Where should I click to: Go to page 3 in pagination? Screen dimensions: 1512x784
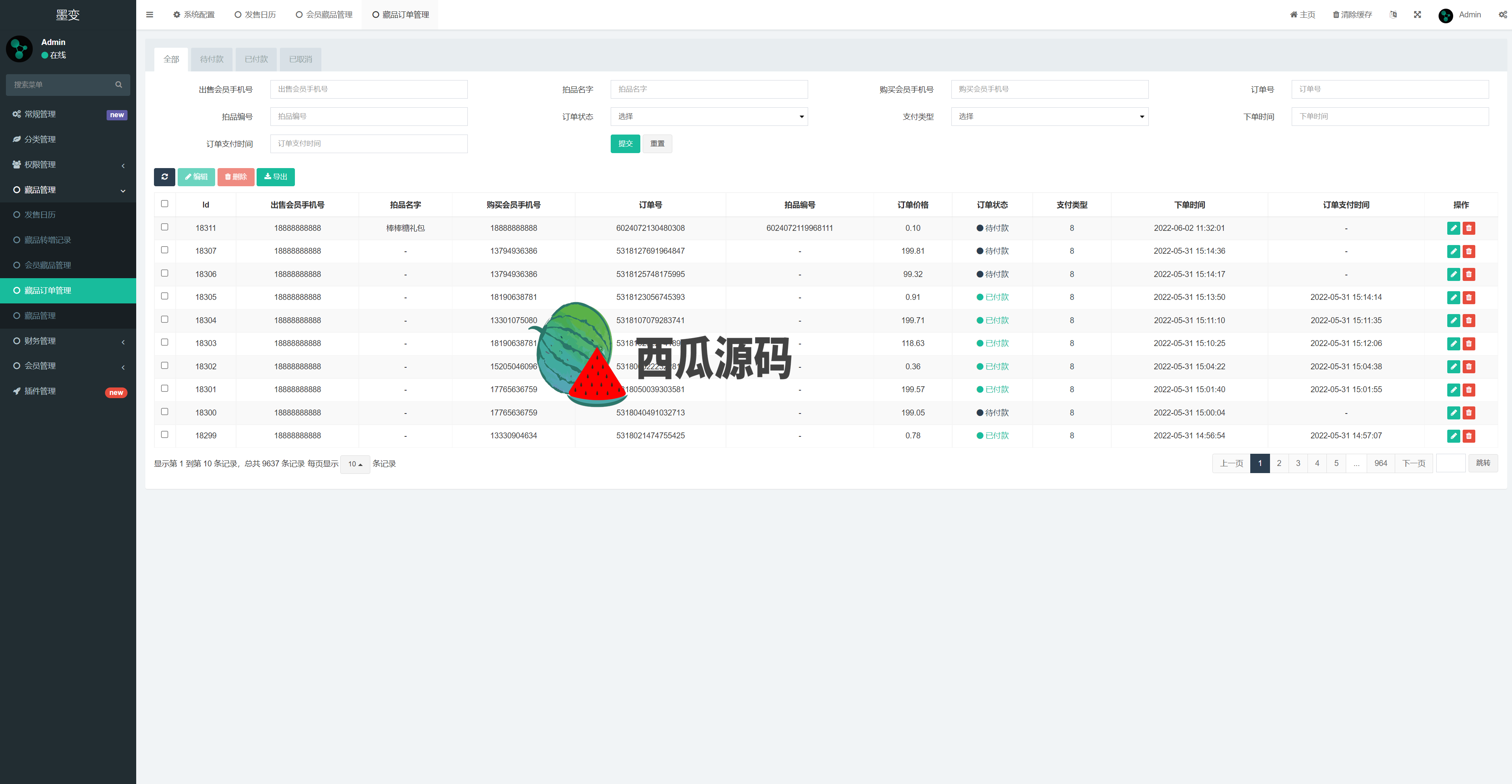tap(1298, 463)
